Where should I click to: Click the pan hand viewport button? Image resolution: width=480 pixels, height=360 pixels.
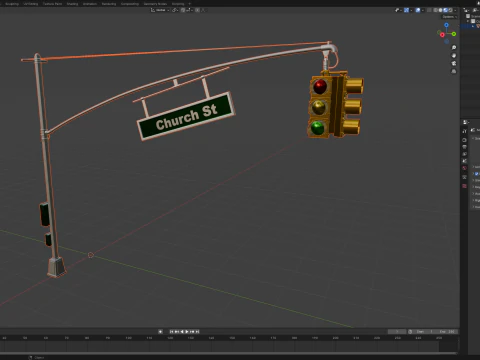coord(454,56)
